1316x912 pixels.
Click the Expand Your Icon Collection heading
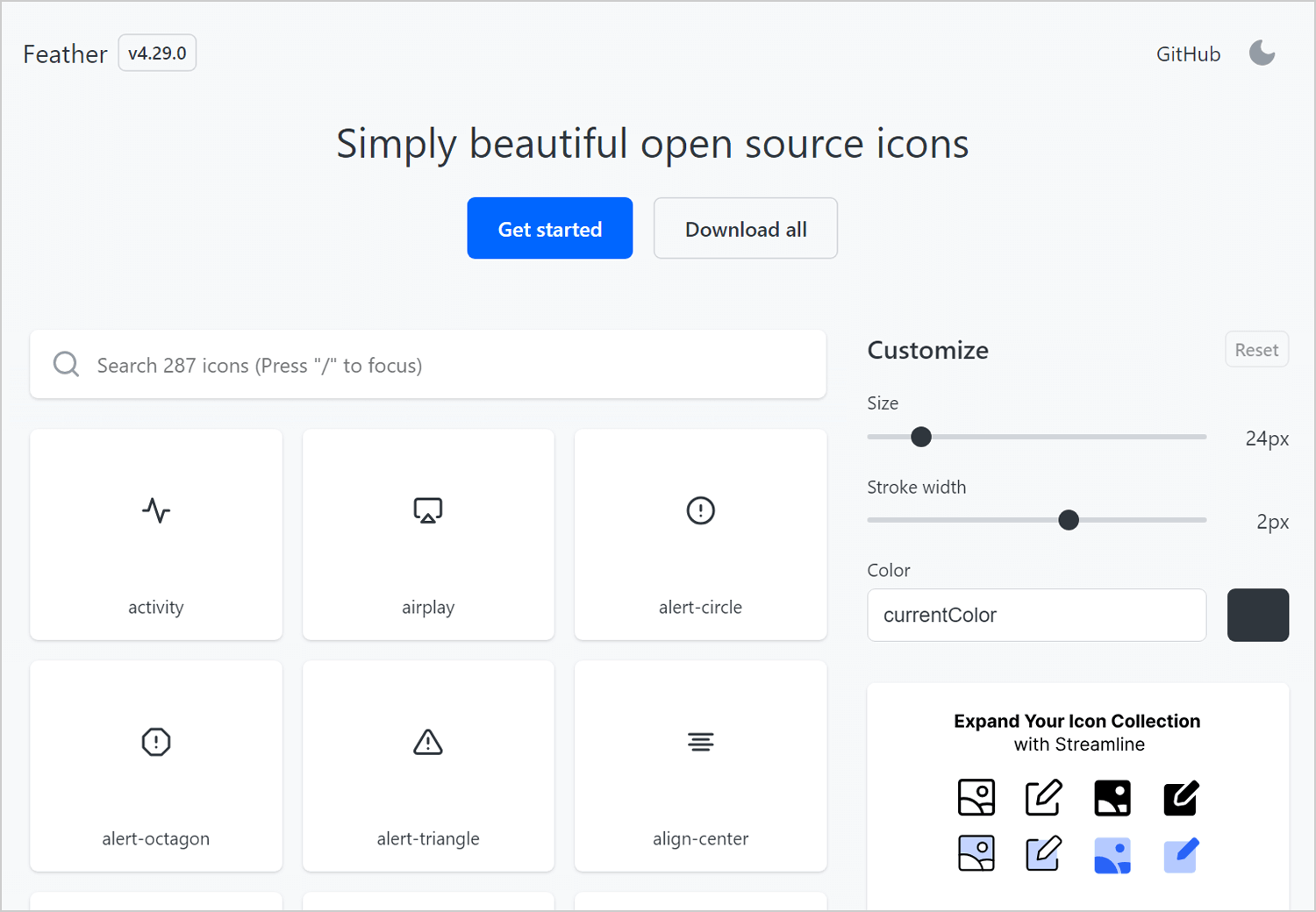pyautogui.click(x=1077, y=721)
